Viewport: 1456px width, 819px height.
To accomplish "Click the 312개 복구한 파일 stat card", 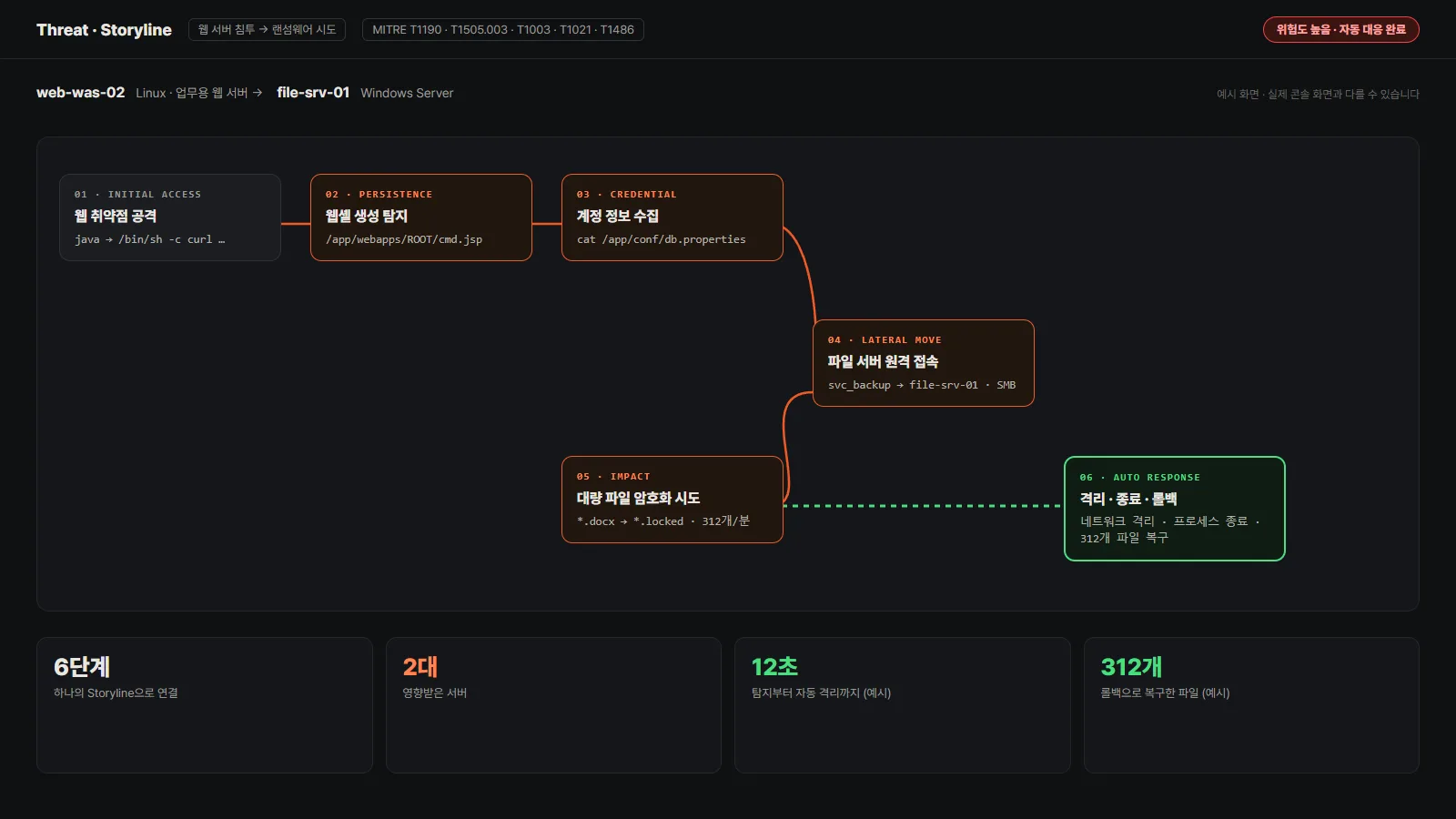I will (1251, 705).
